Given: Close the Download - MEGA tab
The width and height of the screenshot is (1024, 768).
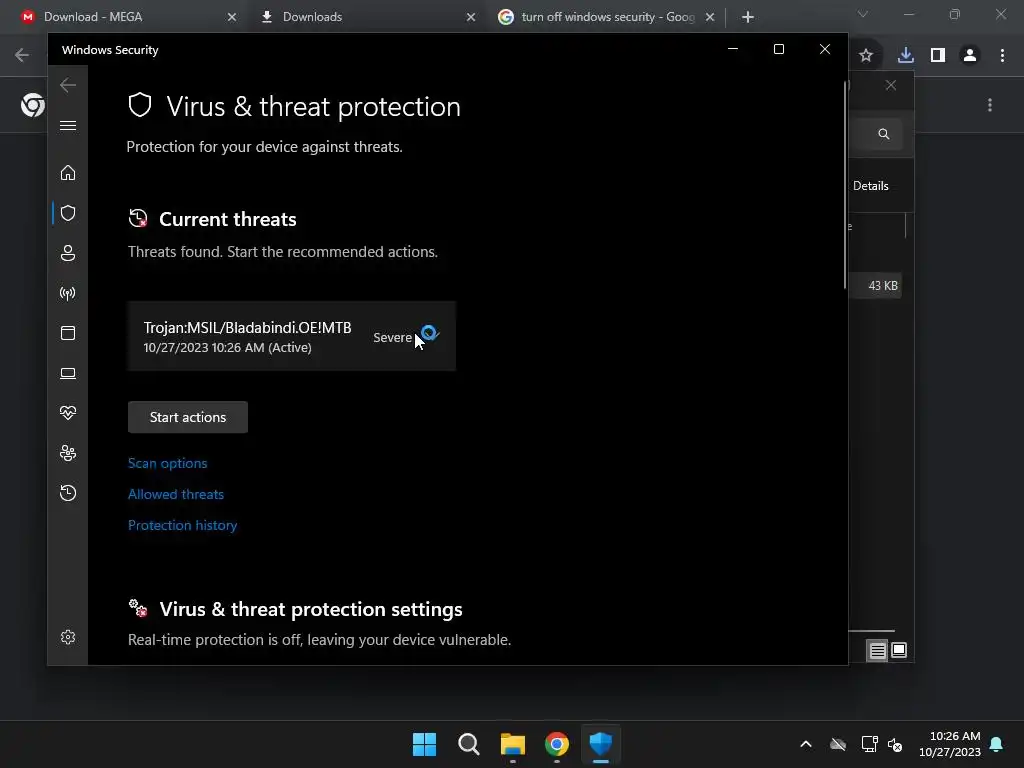Looking at the screenshot, I should 232,17.
